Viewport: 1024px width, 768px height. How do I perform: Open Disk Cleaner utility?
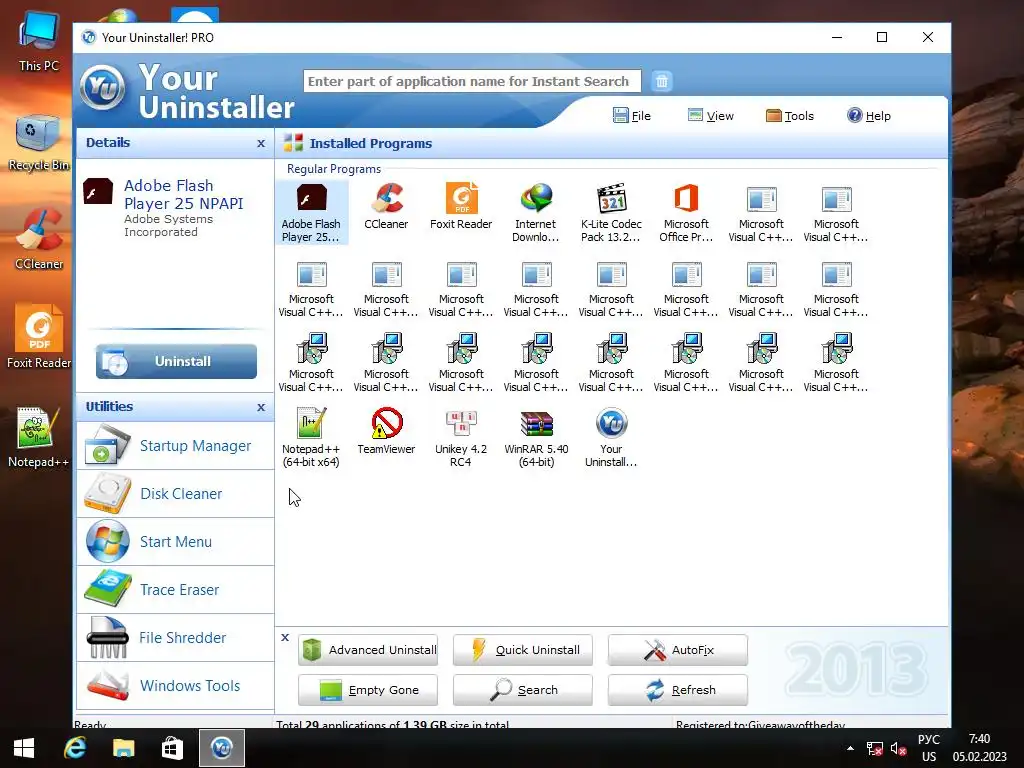(x=175, y=494)
